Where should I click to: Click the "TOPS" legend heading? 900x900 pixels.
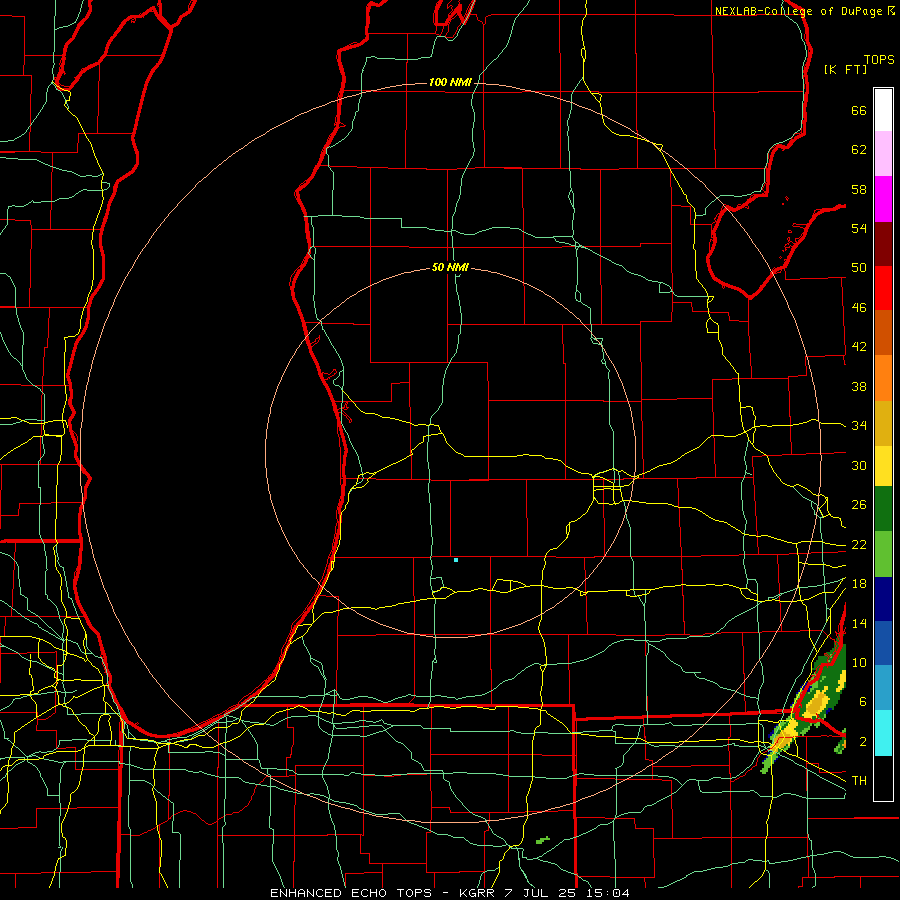tap(879, 60)
